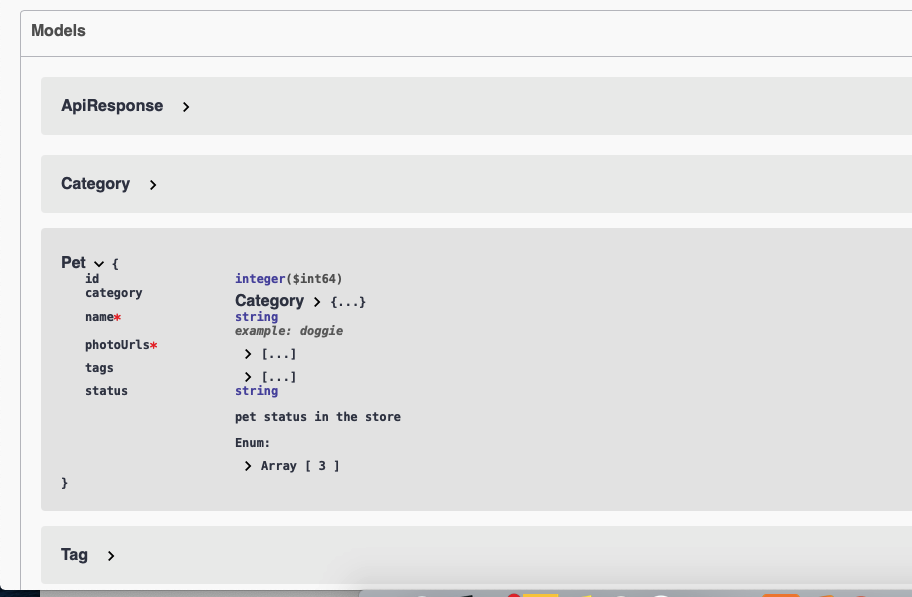Expand the ApiResponse model chevron
This screenshot has height=597, width=912.
pyautogui.click(x=186, y=107)
